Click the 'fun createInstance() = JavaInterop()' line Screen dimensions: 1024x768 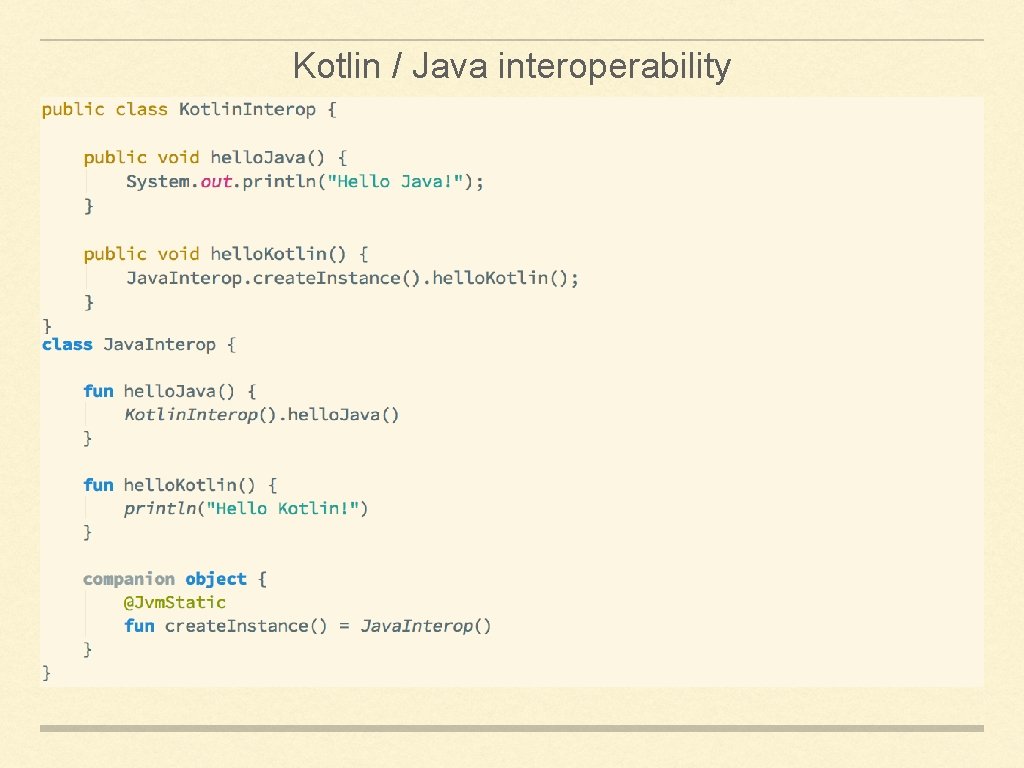308,626
